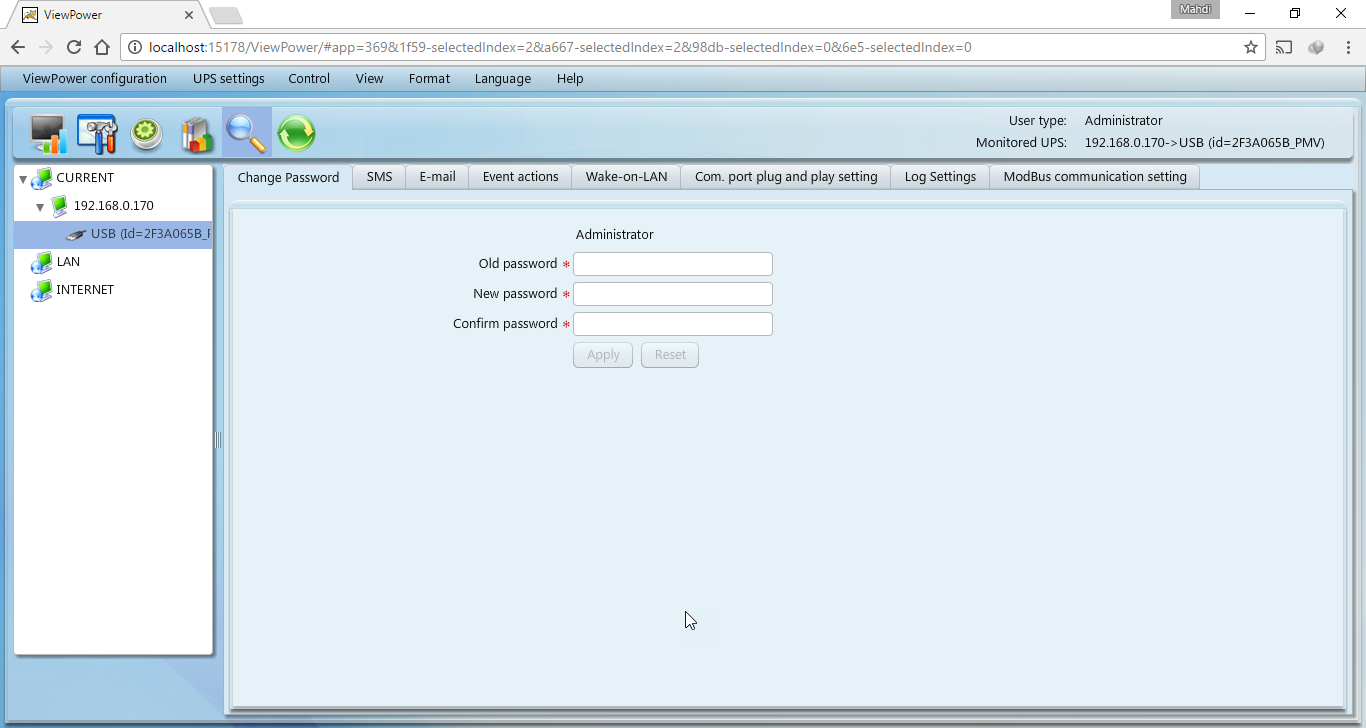The height and width of the screenshot is (728, 1366).
Task: Click the Old password field
Action: 672,264
